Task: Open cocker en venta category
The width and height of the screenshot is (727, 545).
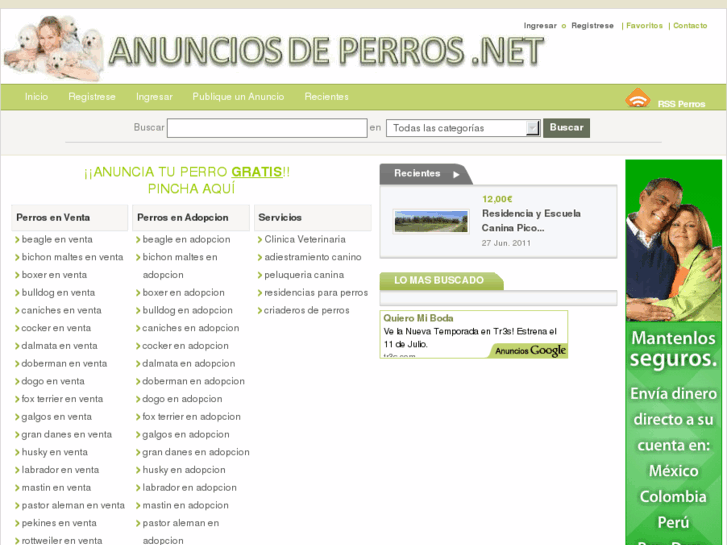Action: click(x=56, y=328)
